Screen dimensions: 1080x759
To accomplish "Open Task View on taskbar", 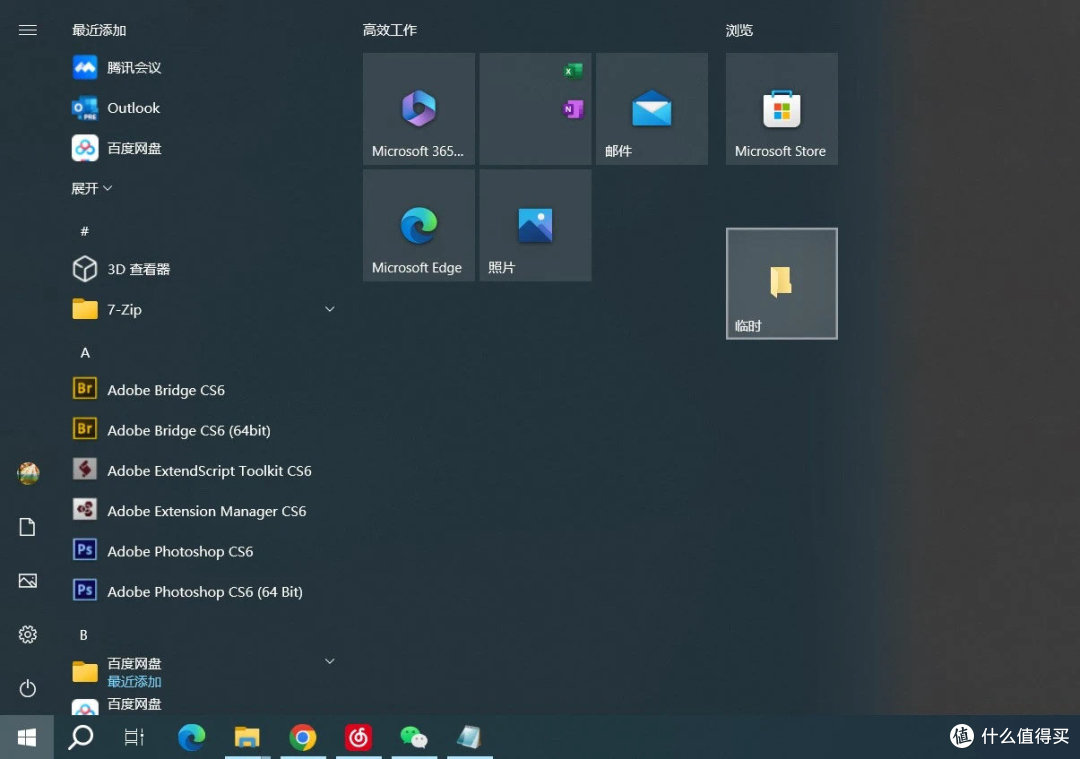I will [134, 737].
